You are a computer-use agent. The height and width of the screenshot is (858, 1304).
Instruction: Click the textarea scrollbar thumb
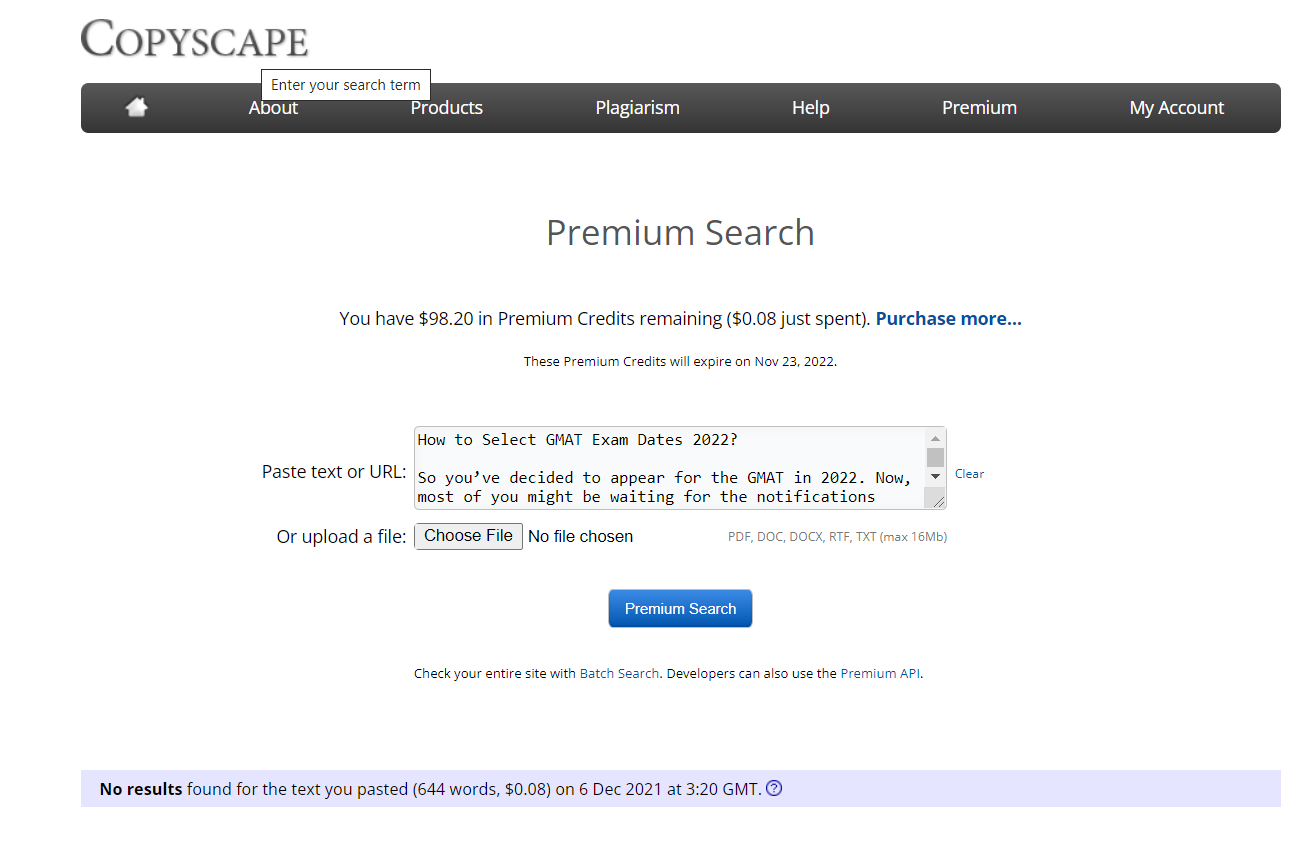(935, 457)
